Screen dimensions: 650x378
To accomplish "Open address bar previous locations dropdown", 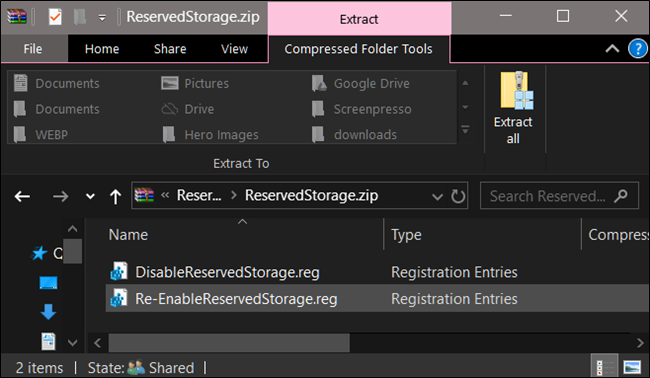I will coord(437,196).
